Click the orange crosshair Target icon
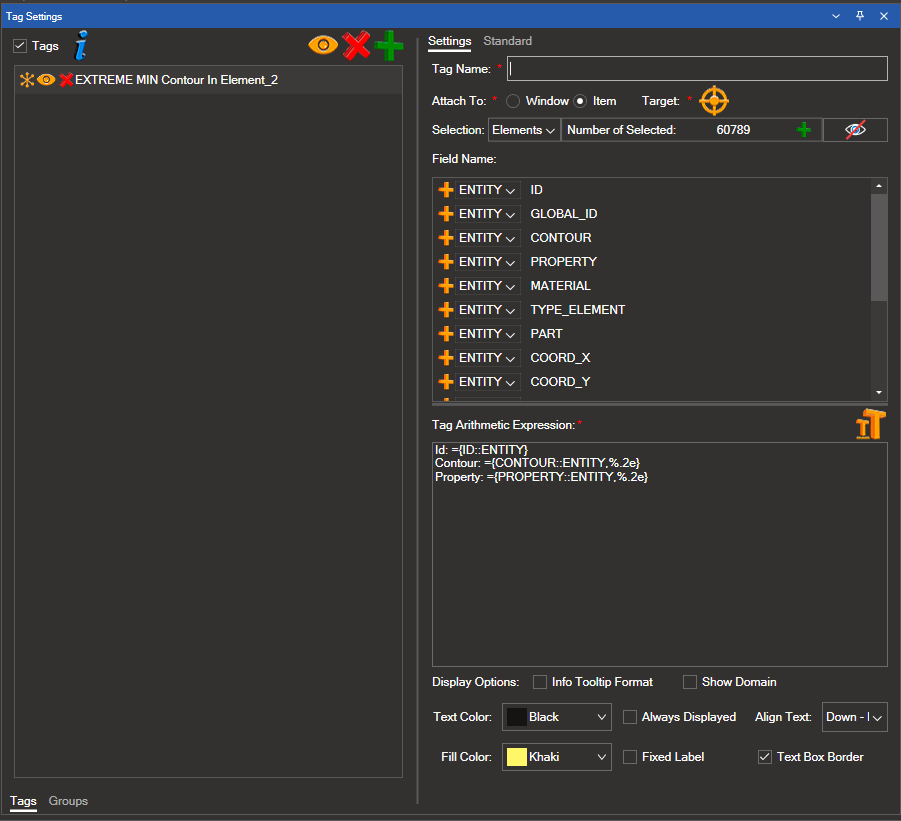Viewport: 901px width, 821px height. (x=714, y=101)
